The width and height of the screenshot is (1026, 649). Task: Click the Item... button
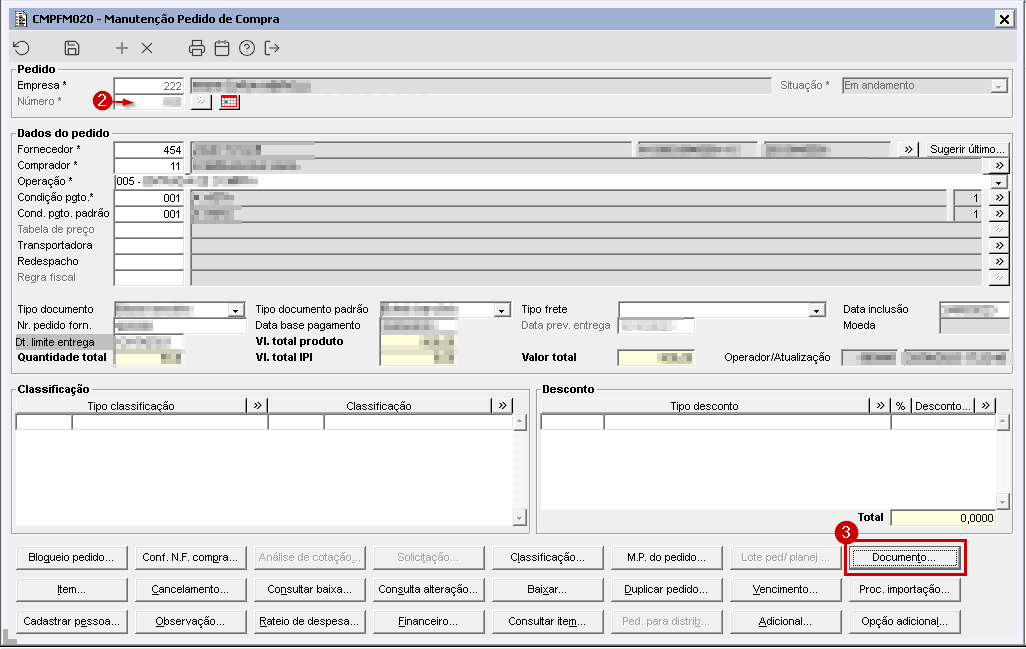point(71,589)
